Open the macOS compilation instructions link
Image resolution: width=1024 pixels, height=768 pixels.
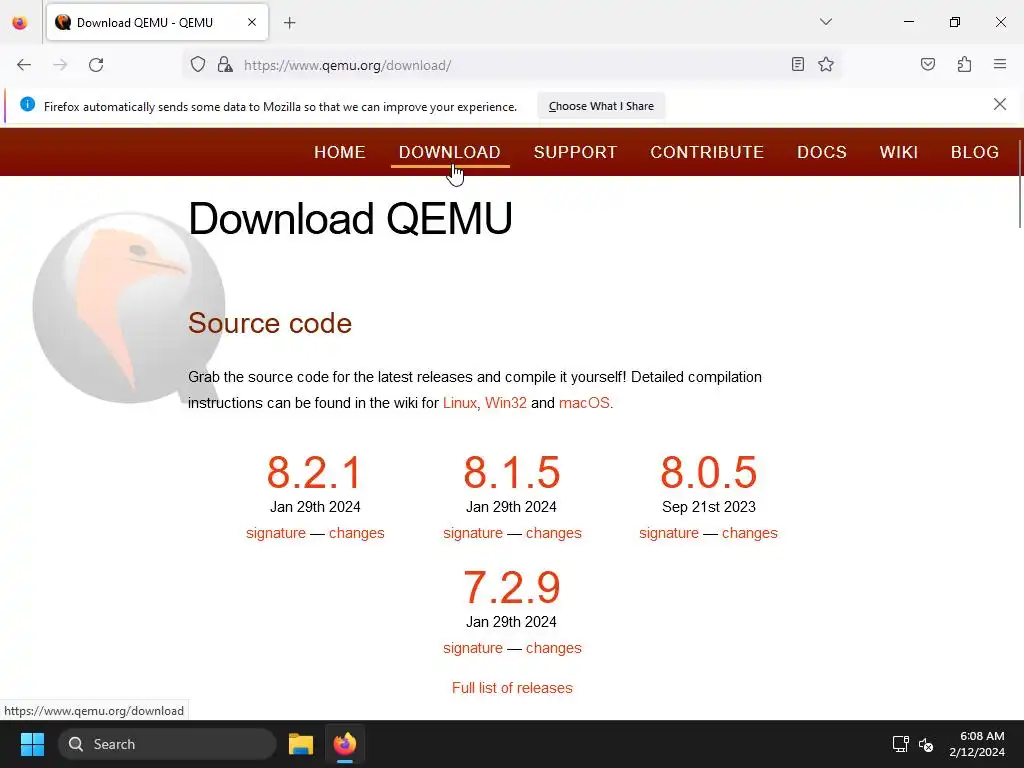[584, 403]
